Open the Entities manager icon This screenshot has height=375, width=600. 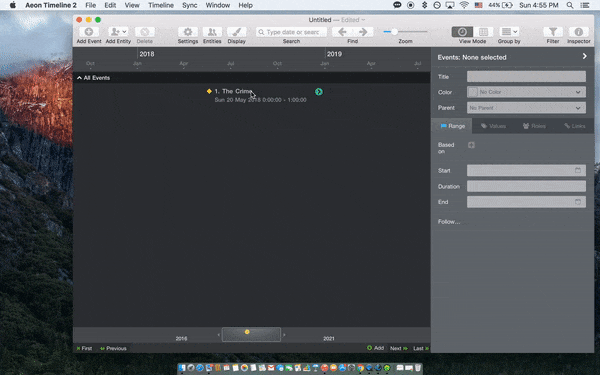point(212,32)
